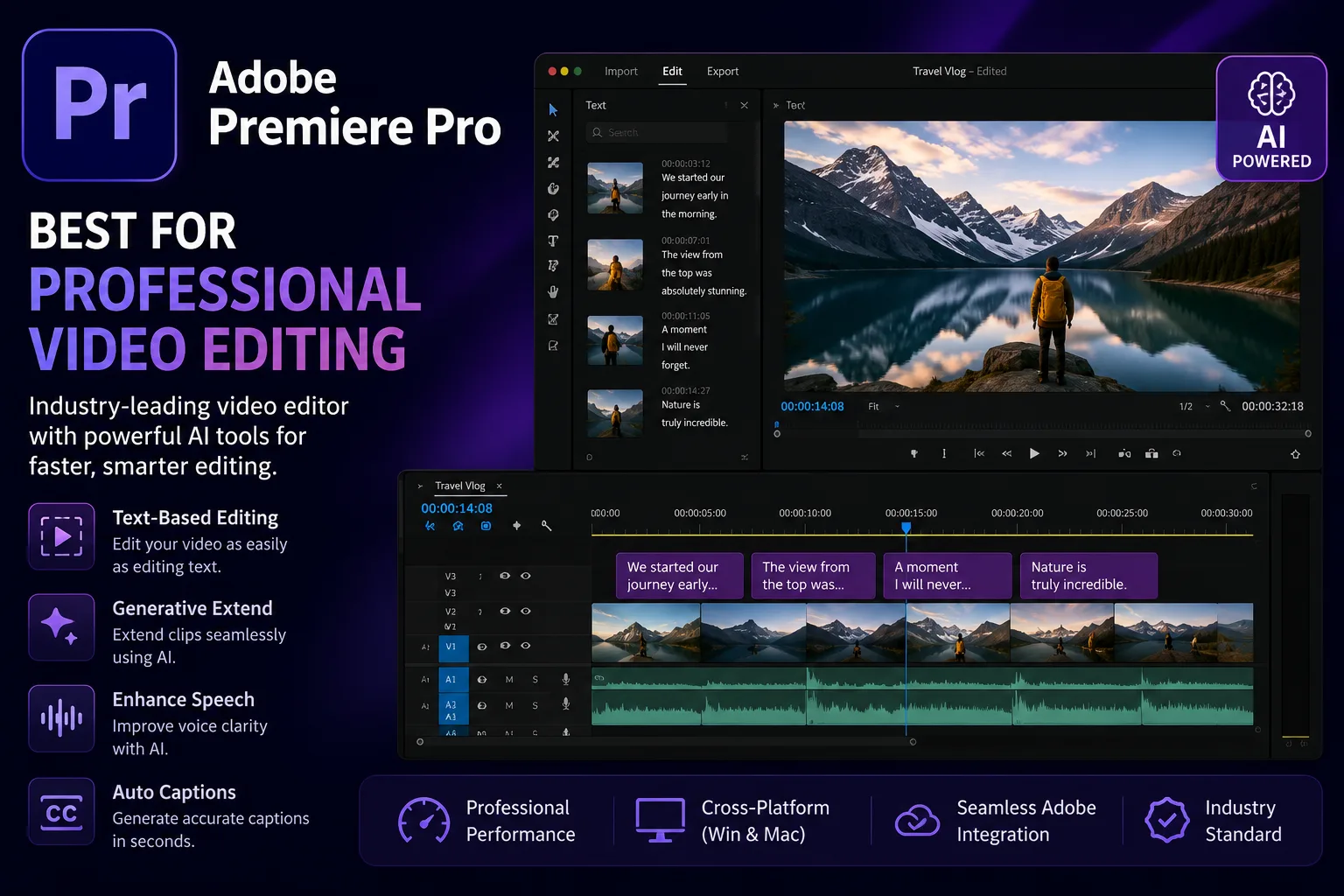Mute audio track A1 with M
Image resolution: width=1344 pixels, height=896 pixels.
coord(509,680)
